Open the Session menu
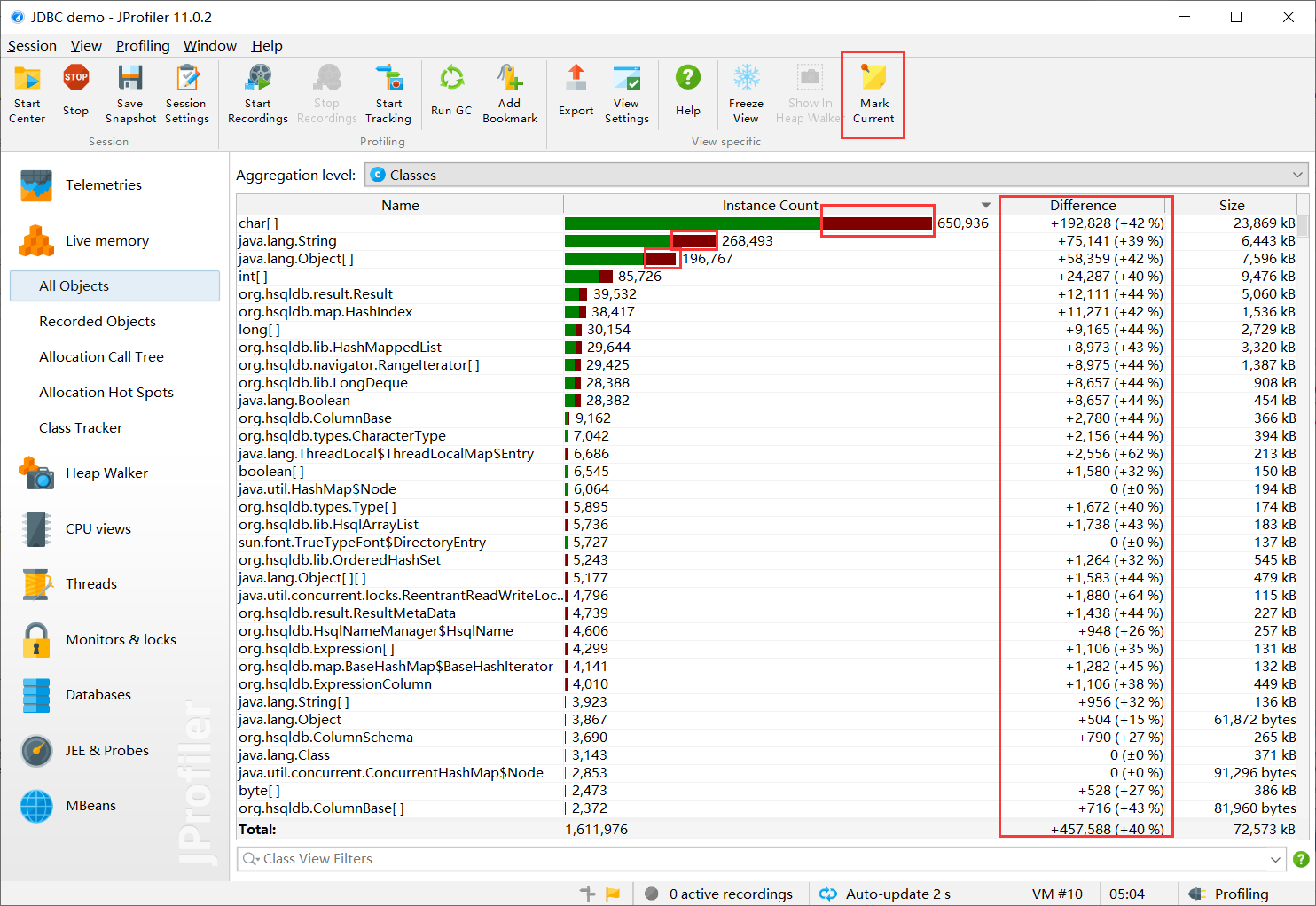The width and height of the screenshot is (1316, 906). tap(32, 45)
